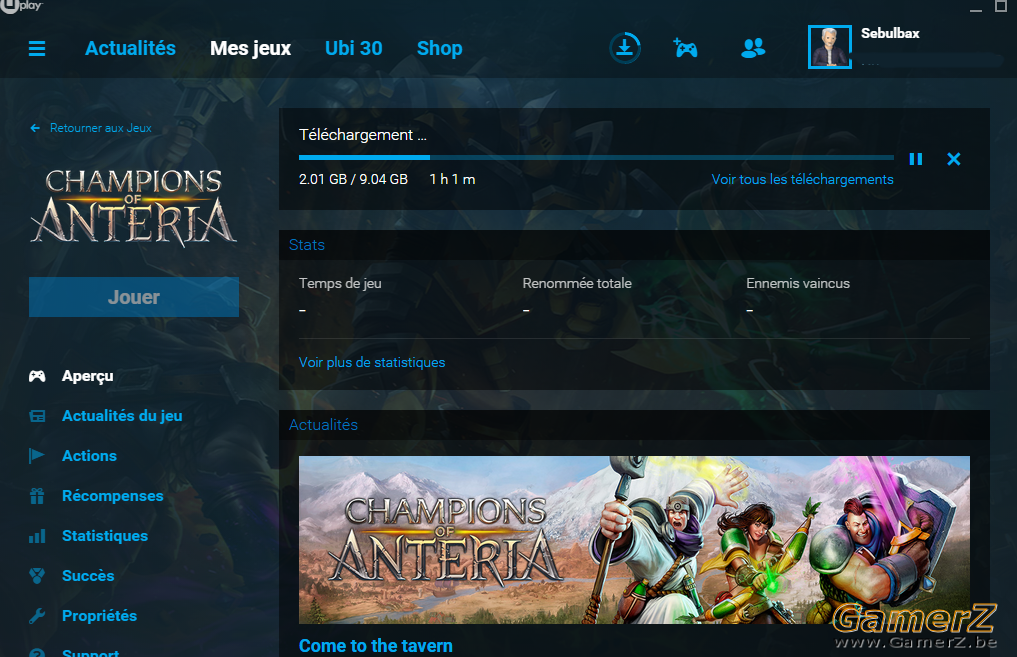Open Récompenses in the sidebar
The width and height of the screenshot is (1017, 657).
coord(113,496)
